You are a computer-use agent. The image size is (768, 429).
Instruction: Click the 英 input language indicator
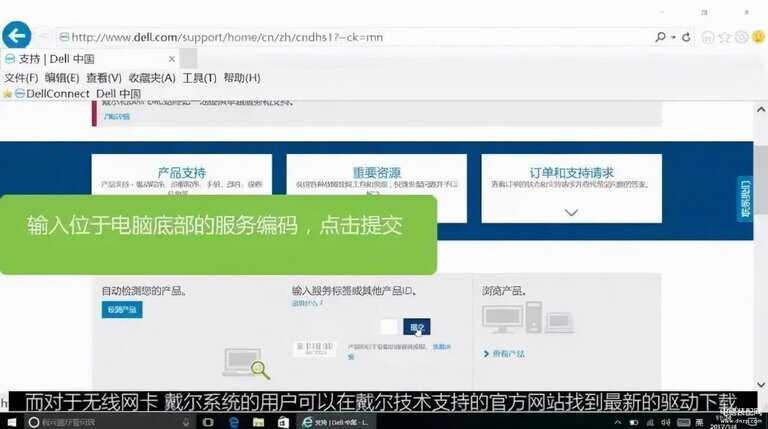pyautogui.click(x=699, y=422)
